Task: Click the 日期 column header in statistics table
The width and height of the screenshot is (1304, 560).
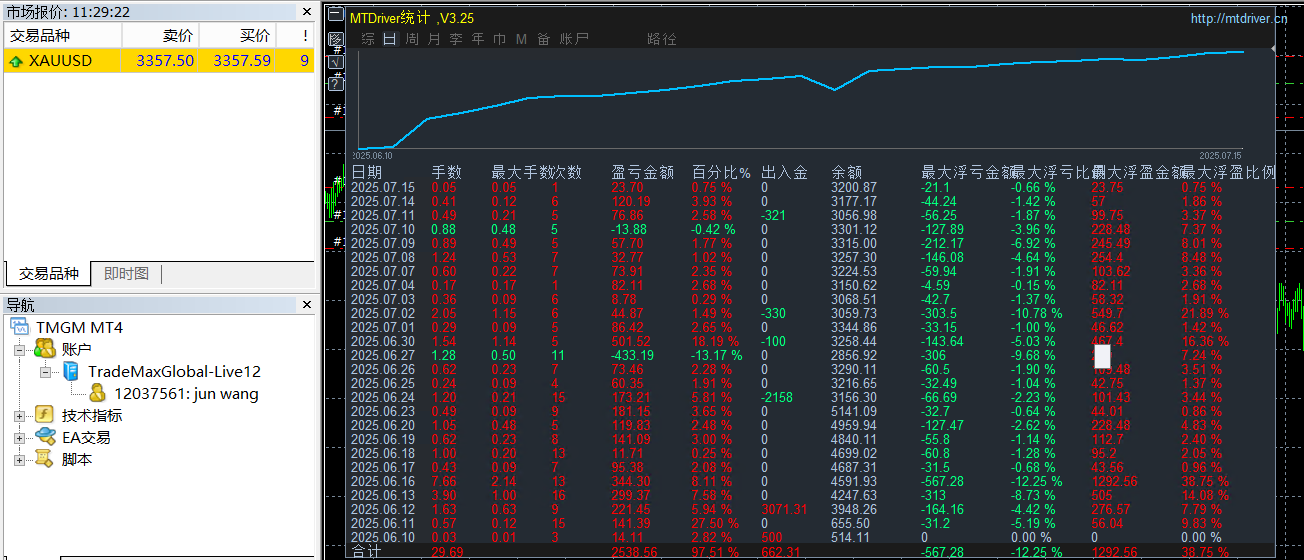Action: (366, 172)
